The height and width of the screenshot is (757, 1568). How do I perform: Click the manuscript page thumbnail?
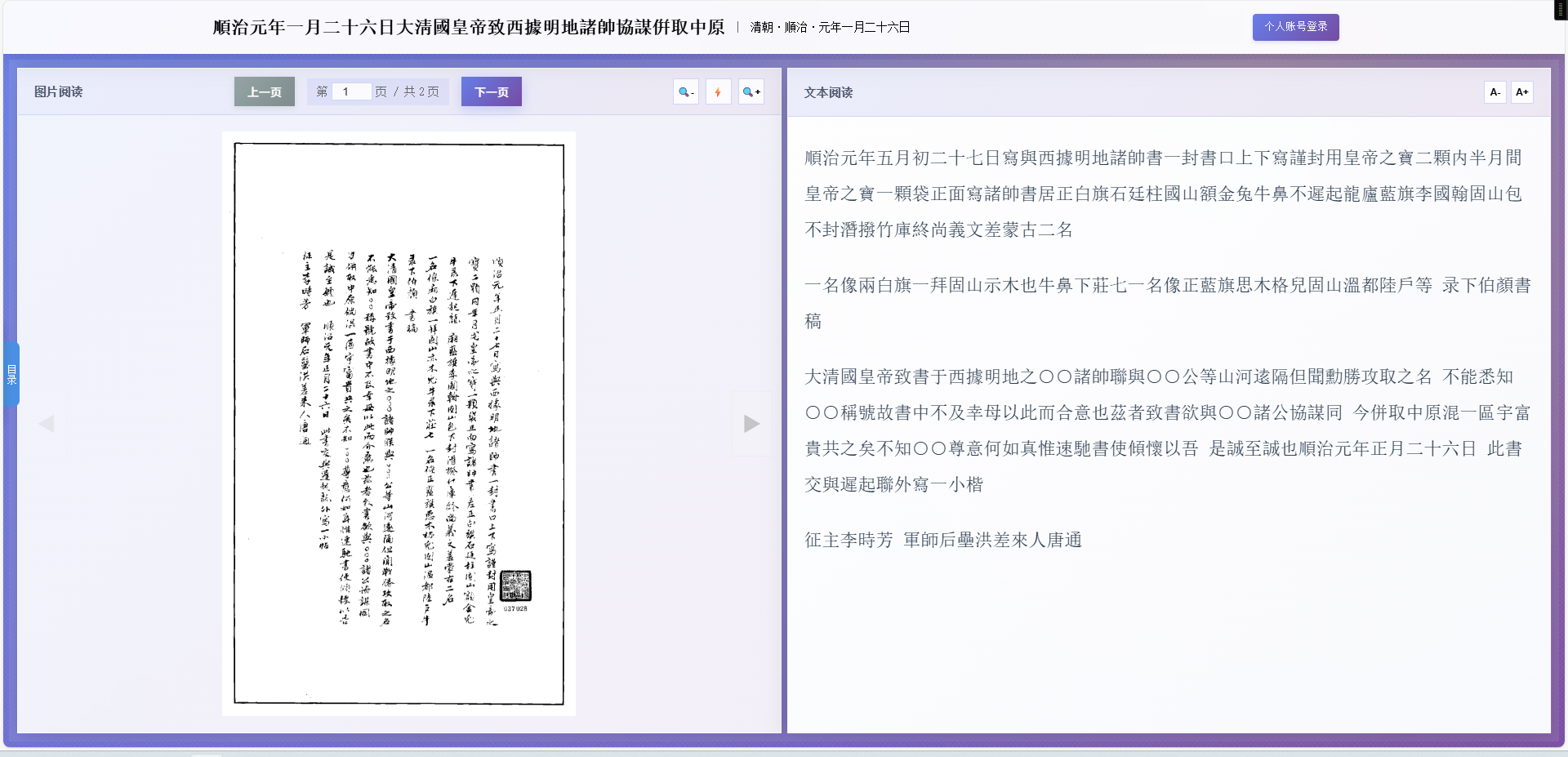click(x=399, y=423)
